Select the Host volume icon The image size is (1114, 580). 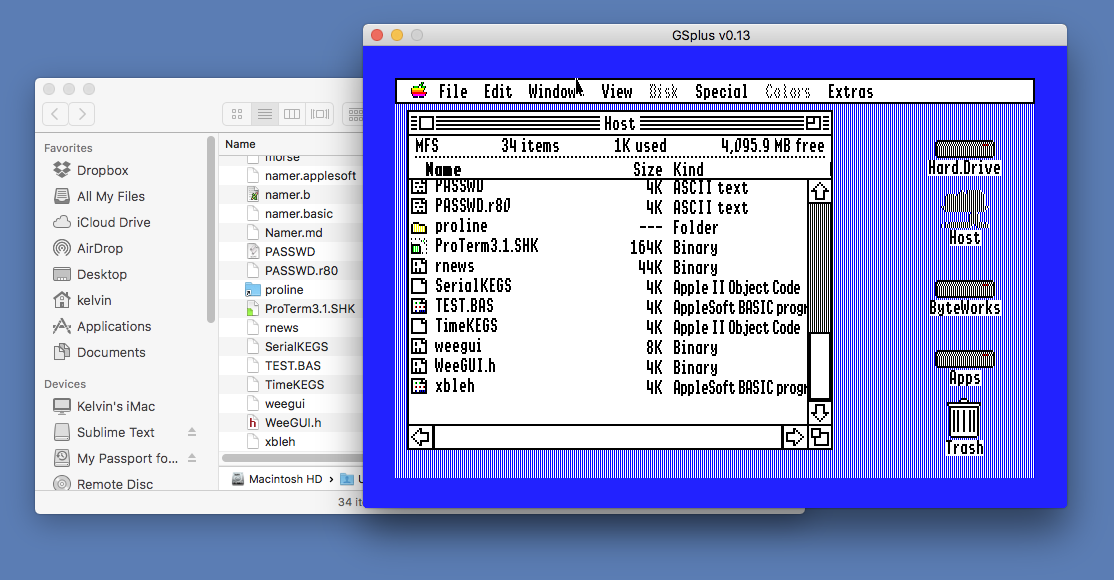tap(964, 210)
